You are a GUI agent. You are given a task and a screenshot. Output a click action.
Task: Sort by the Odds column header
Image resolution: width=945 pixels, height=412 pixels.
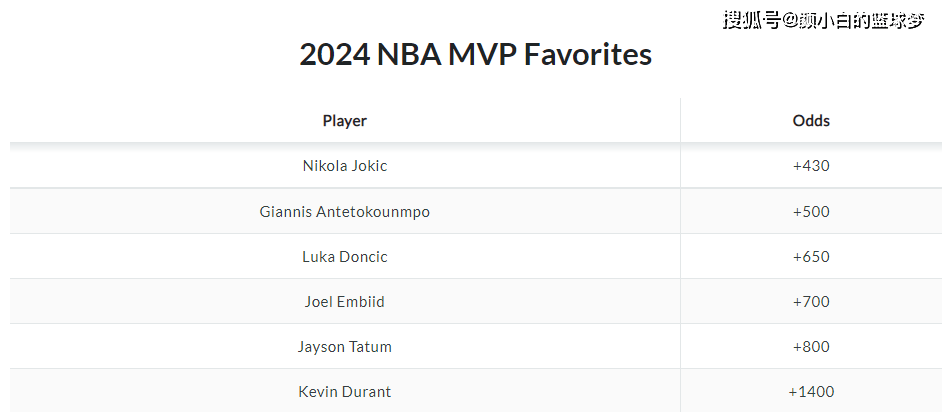point(811,121)
